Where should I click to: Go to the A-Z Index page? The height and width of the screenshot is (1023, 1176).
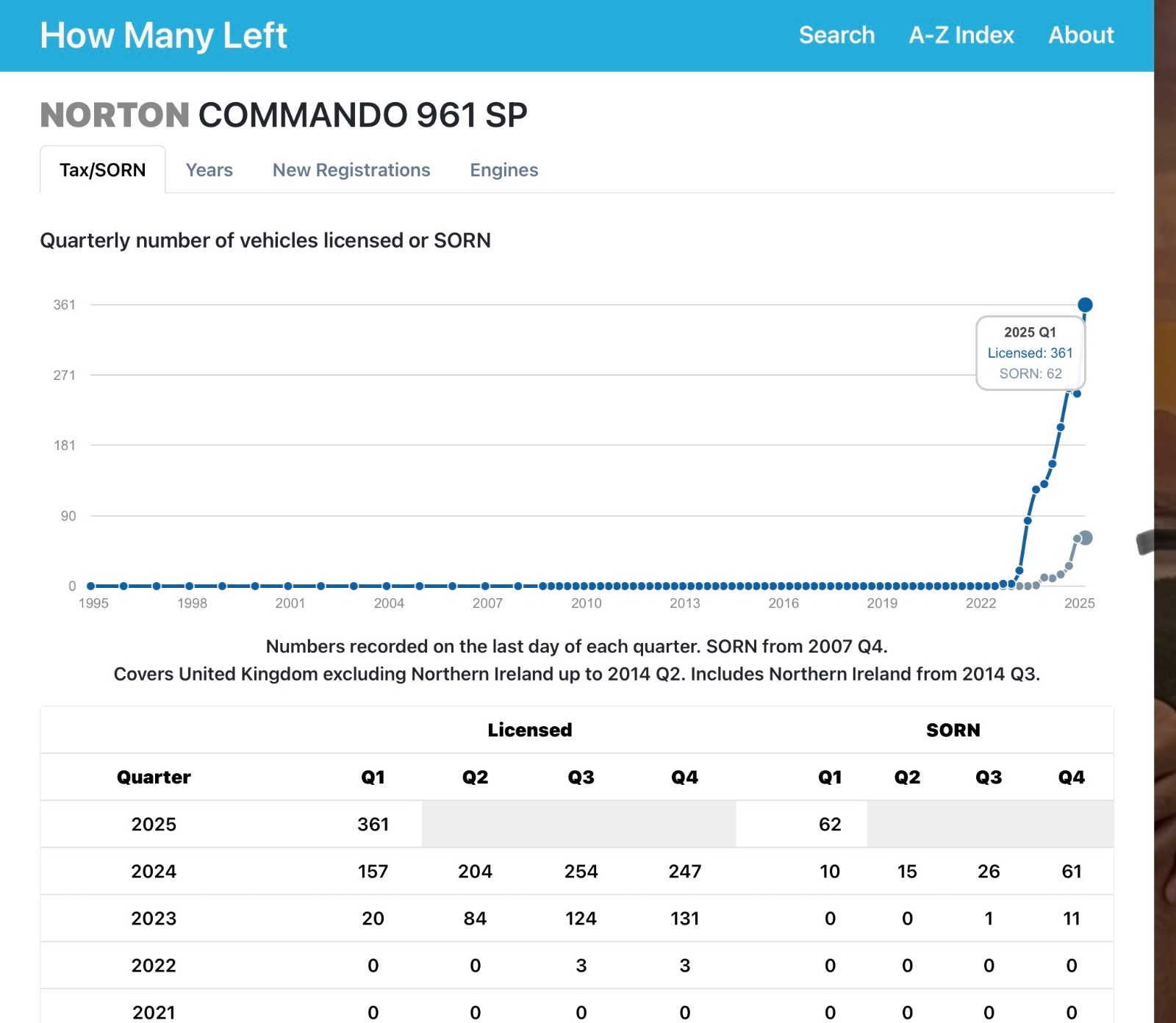click(x=961, y=35)
